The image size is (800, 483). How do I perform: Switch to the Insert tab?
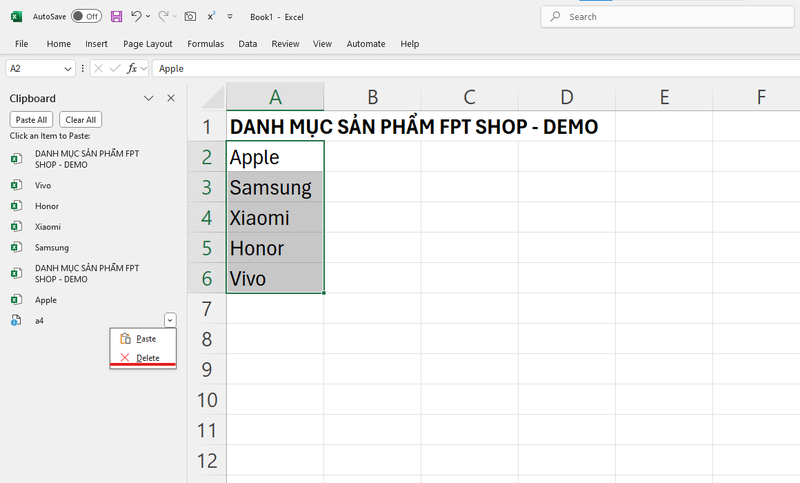(96, 44)
